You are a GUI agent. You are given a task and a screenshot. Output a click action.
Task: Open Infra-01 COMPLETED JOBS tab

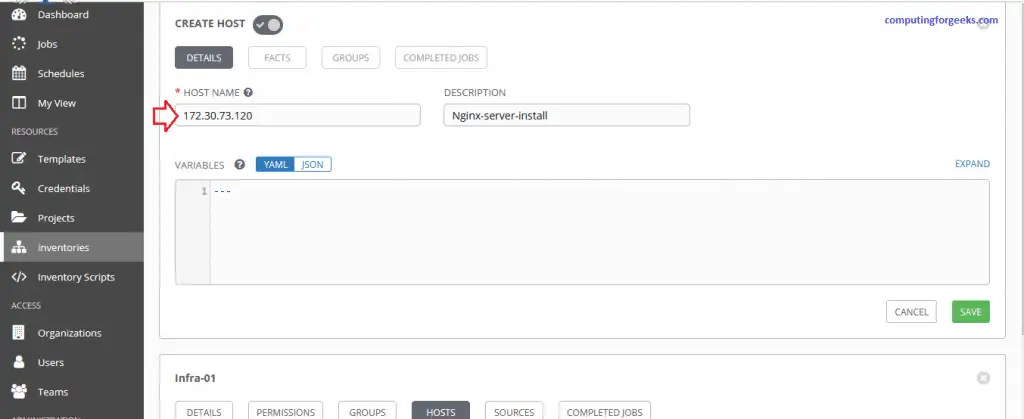tap(604, 411)
